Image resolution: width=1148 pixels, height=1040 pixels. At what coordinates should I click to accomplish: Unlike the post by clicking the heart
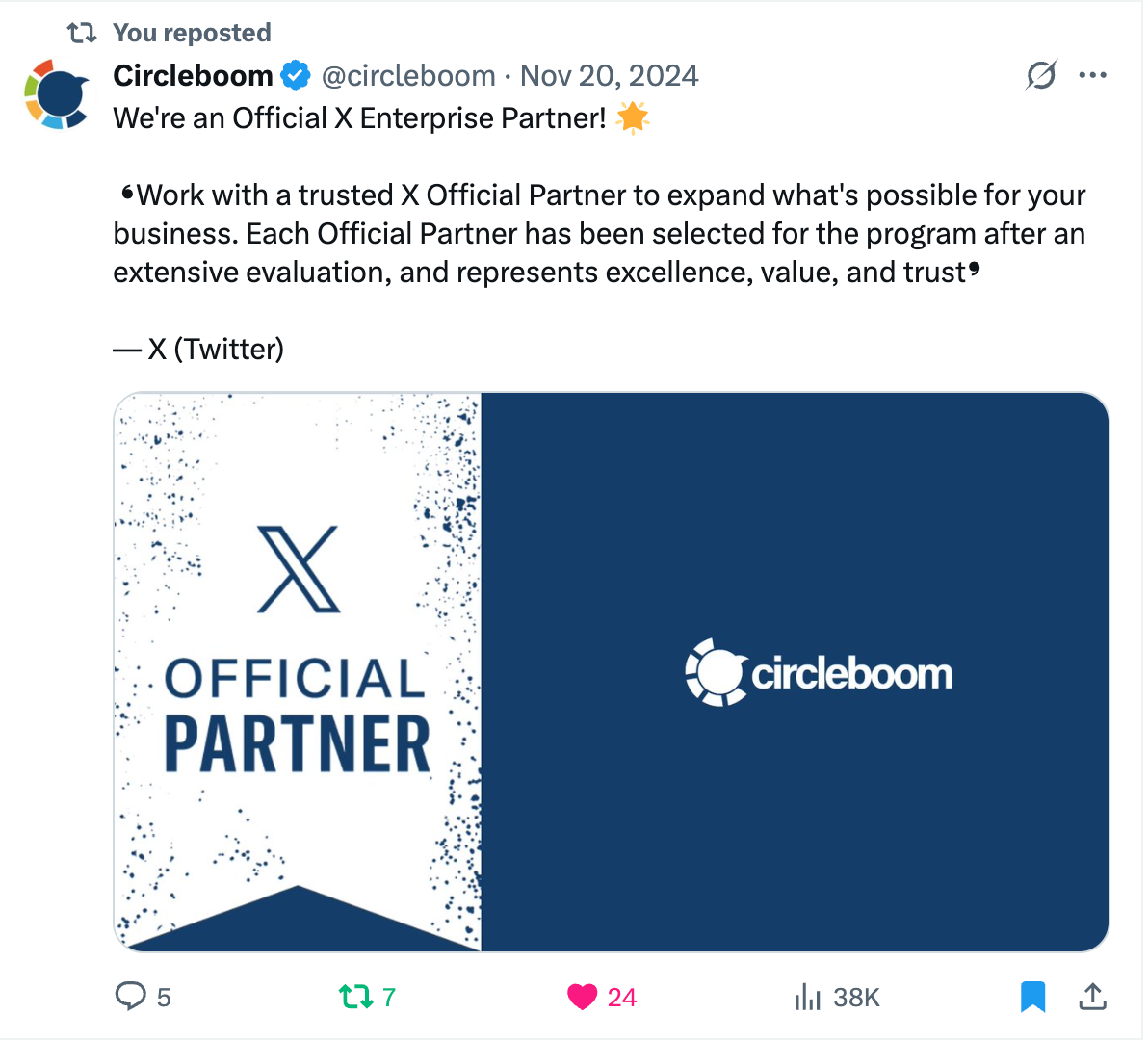point(582,997)
